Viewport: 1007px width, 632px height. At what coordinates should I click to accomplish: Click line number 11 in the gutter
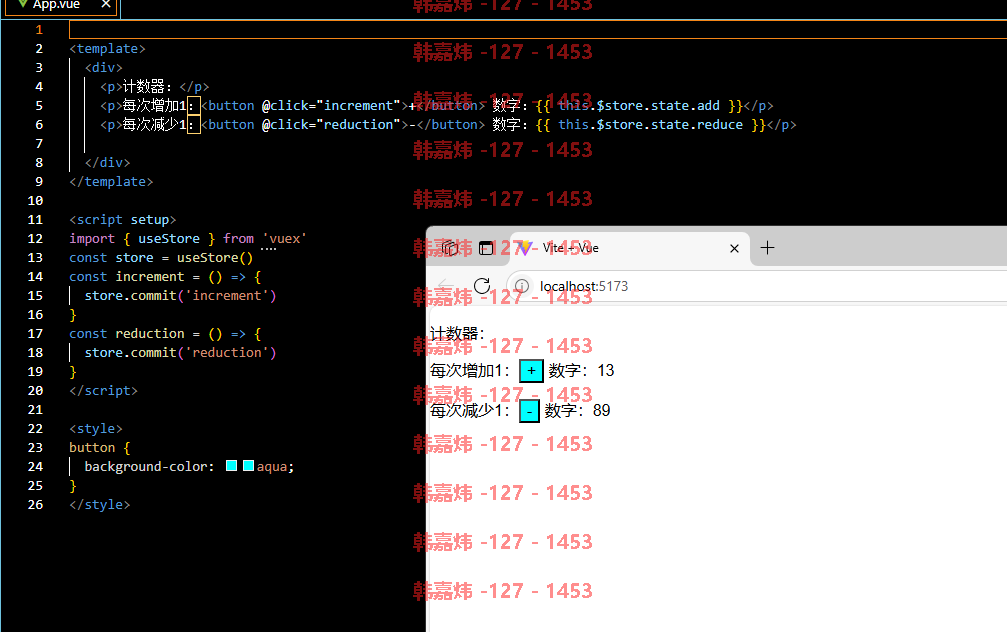tap(35, 220)
